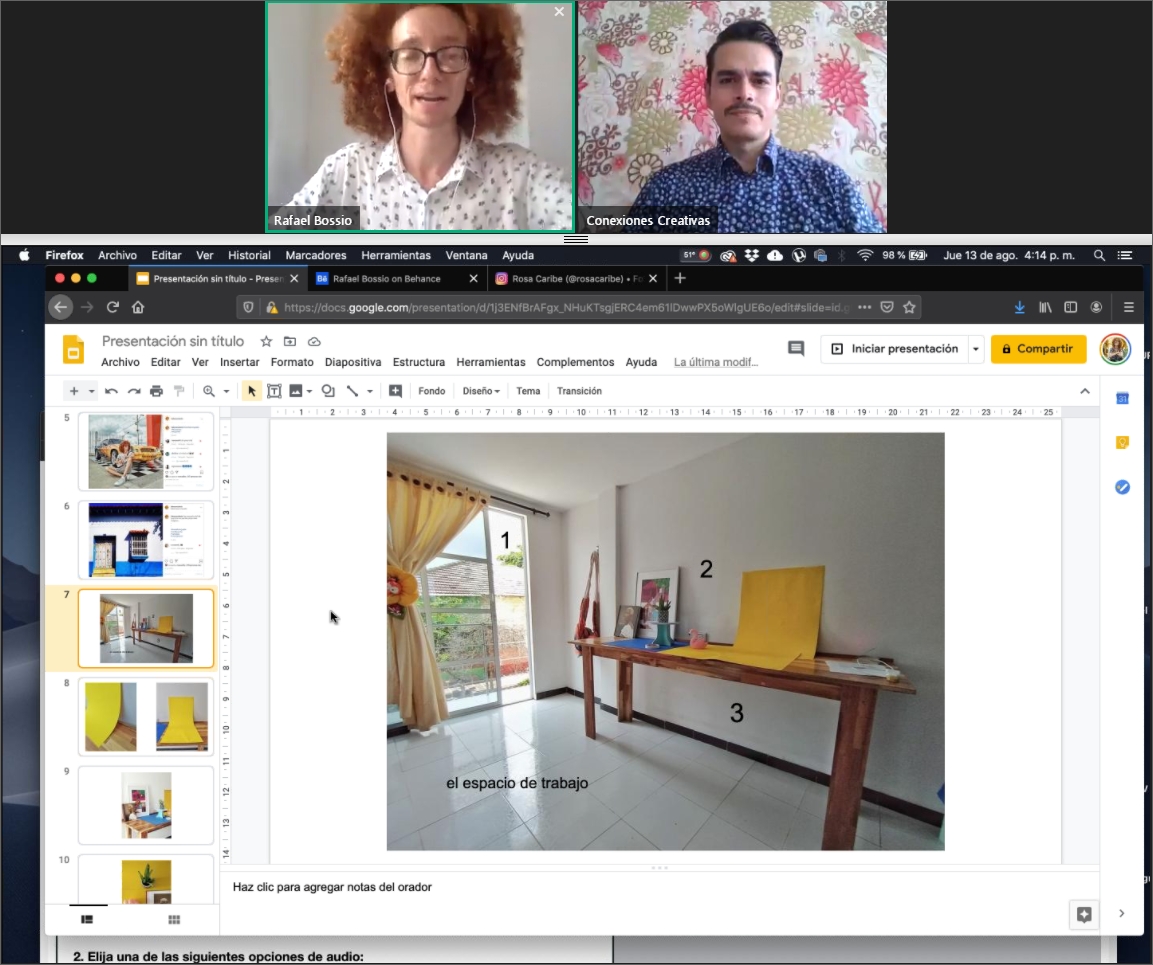Open Google Keep side panel icon
Image resolution: width=1153 pixels, height=965 pixels.
click(1122, 443)
